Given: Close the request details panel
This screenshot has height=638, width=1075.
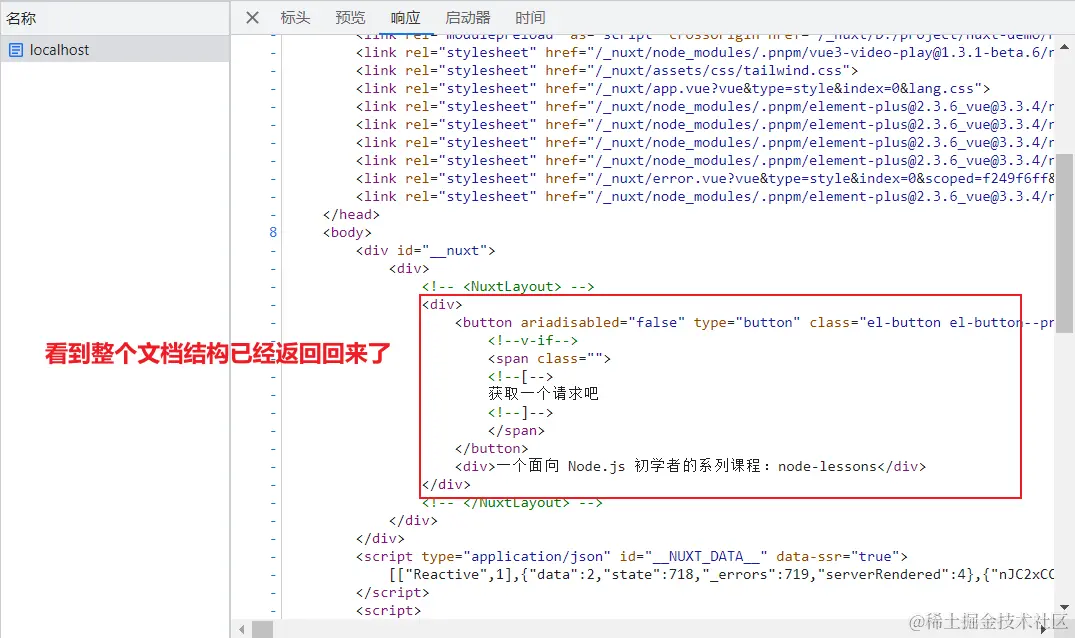Looking at the screenshot, I should [x=252, y=18].
